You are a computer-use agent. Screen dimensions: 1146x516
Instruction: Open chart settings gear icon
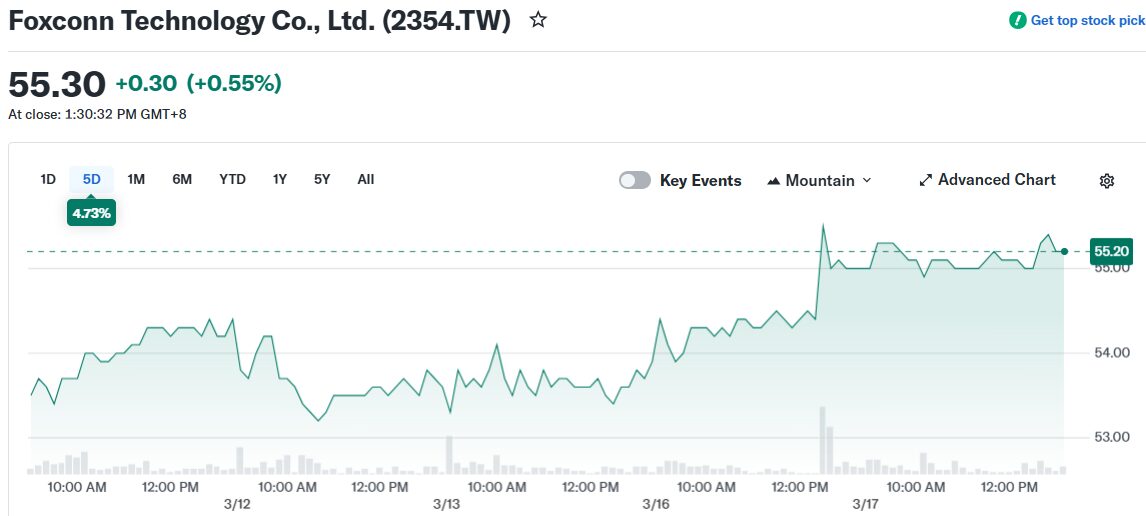coord(1107,181)
